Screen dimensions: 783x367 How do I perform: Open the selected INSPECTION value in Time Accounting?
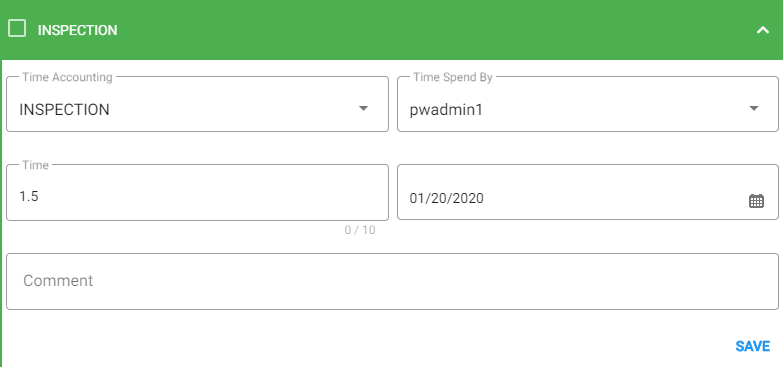click(x=64, y=109)
